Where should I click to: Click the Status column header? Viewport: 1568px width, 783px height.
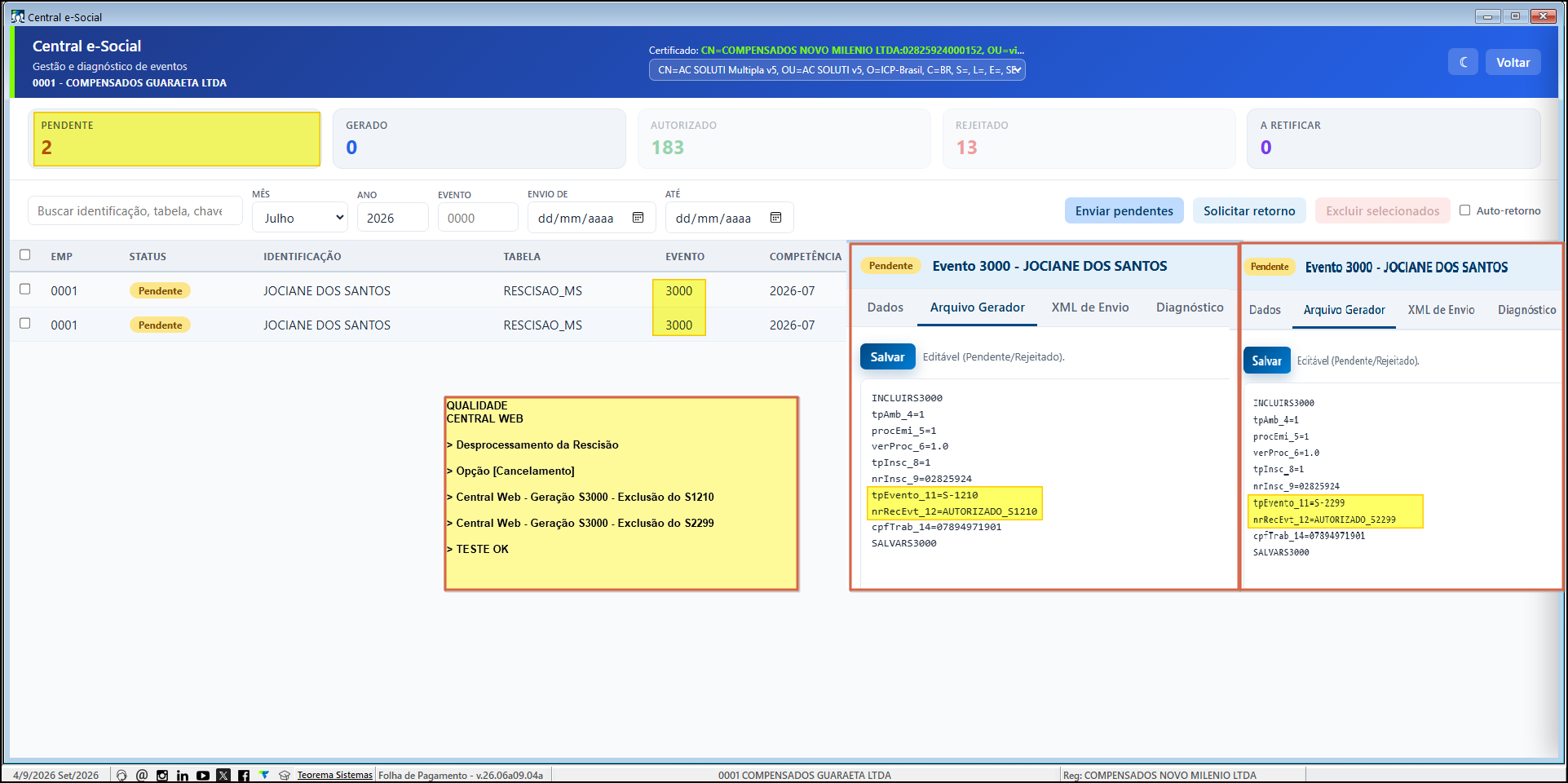[148, 256]
